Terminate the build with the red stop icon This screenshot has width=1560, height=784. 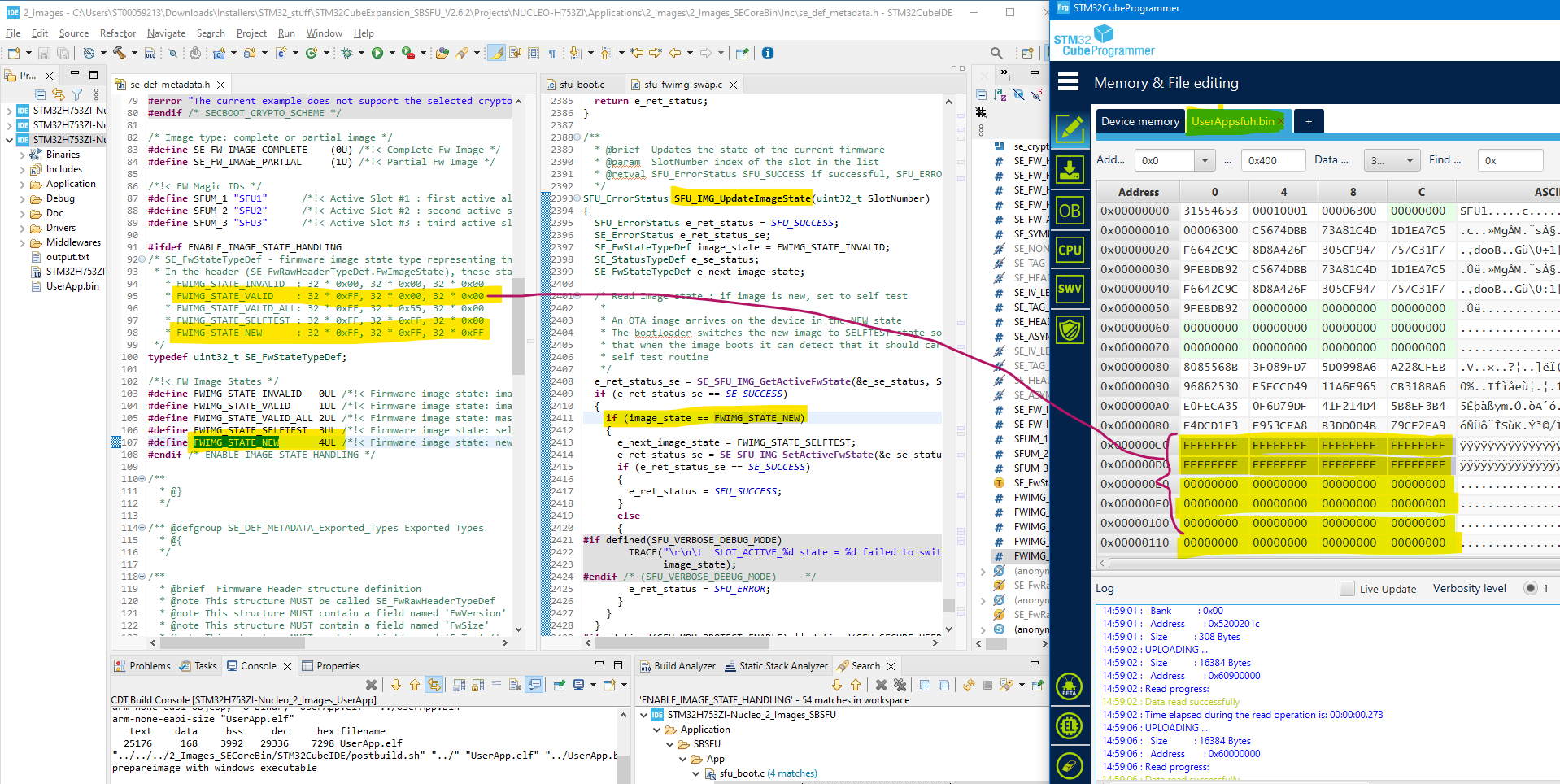coord(373,684)
